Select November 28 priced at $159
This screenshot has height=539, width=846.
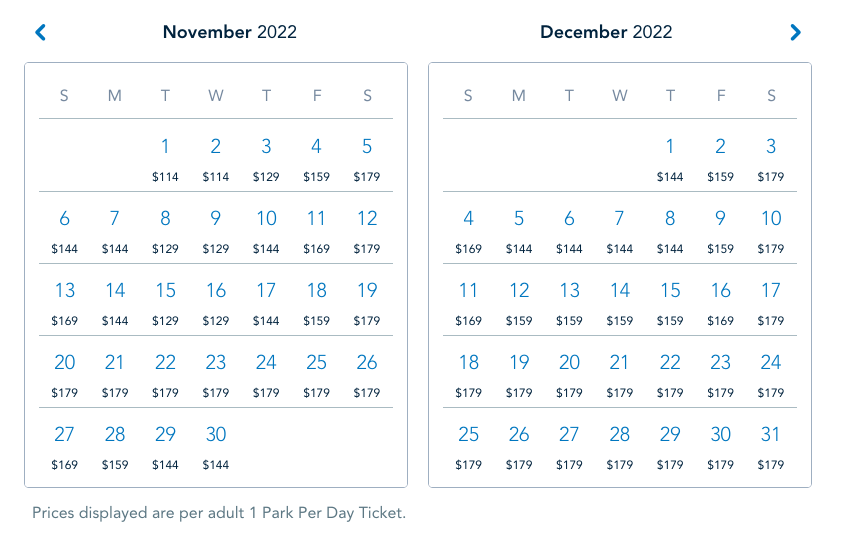(x=115, y=445)
